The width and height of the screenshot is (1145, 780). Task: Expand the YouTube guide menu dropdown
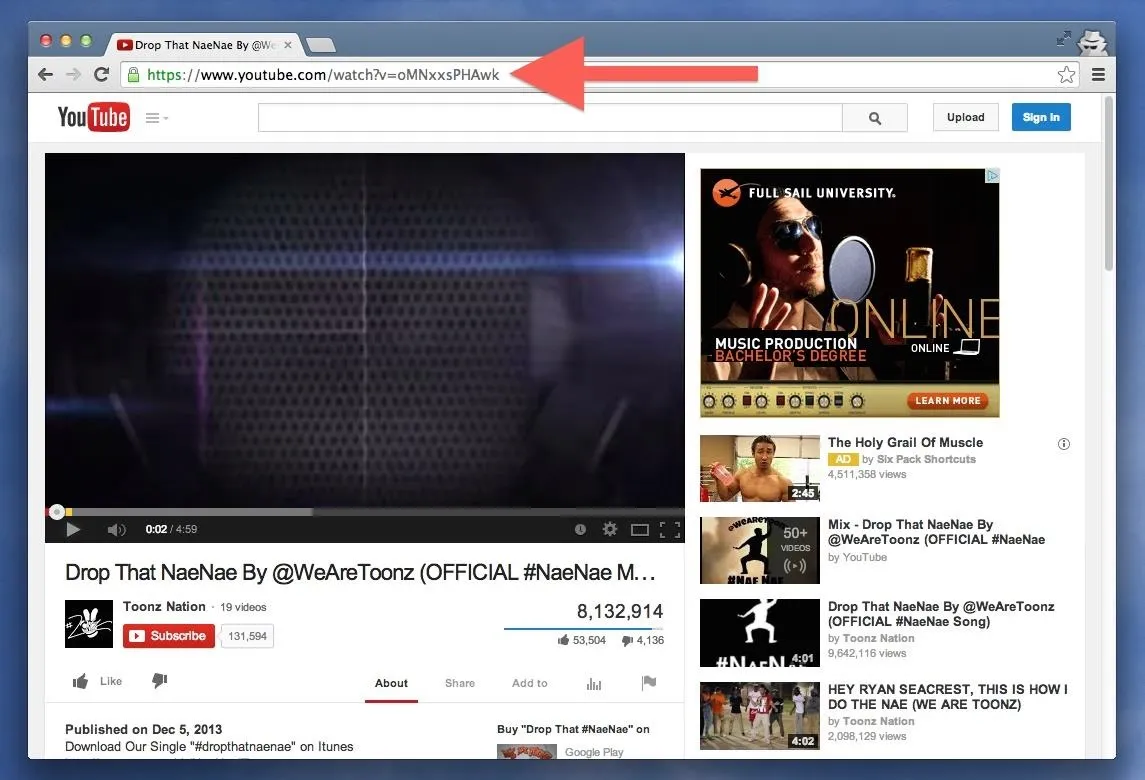(x=157, y=118)
